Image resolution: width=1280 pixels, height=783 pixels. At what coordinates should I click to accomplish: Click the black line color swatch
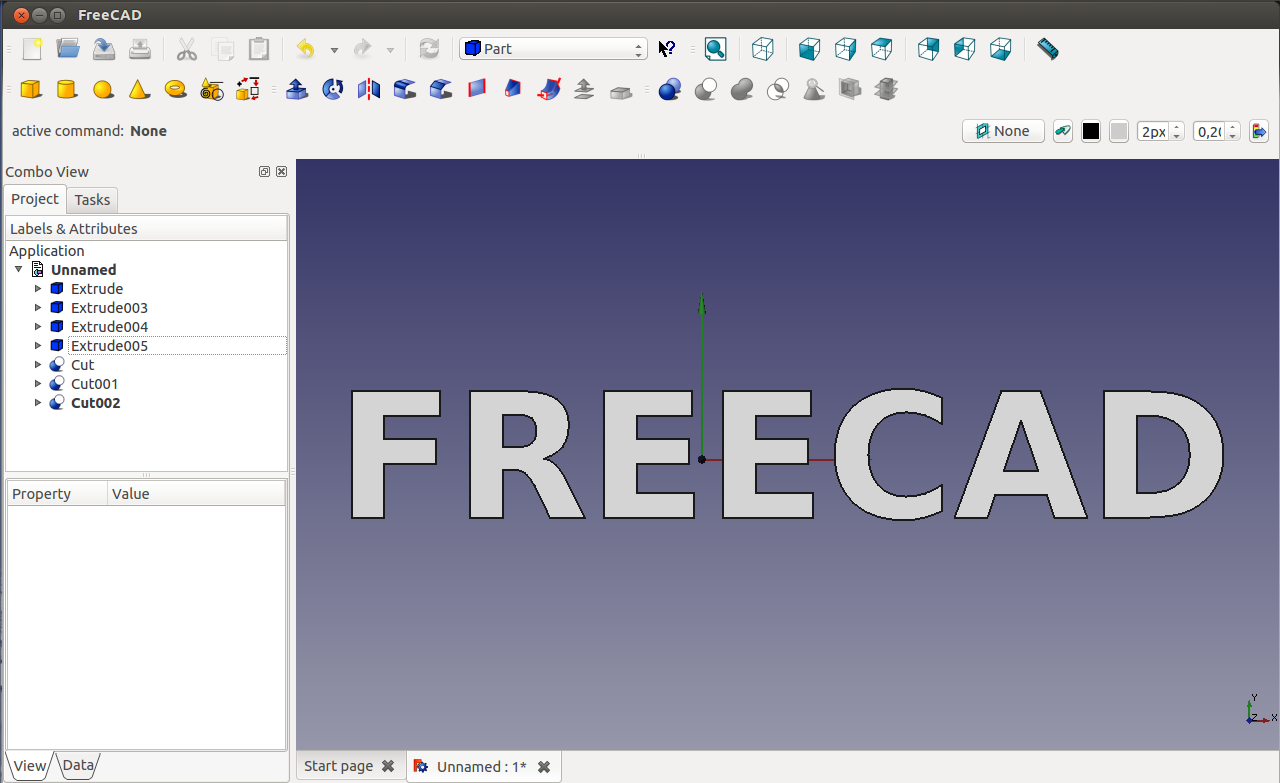[1091, 131]
